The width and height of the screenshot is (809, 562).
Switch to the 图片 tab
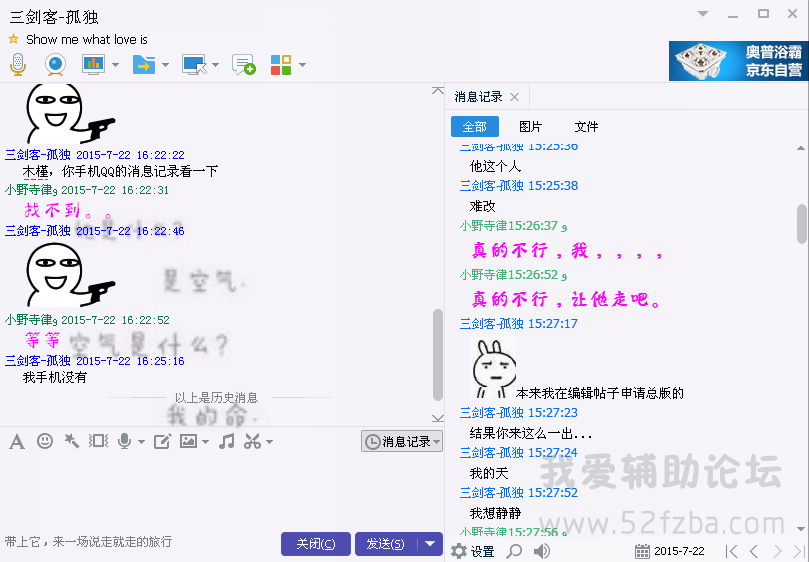(x=530, y=127)
